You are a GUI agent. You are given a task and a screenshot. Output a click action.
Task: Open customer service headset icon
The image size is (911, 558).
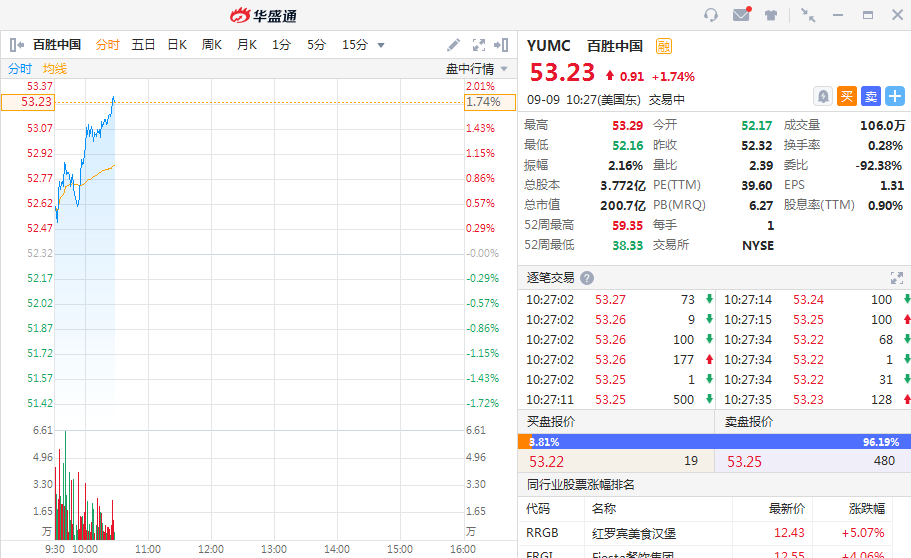pyautogui.click(x=711, y=15)
